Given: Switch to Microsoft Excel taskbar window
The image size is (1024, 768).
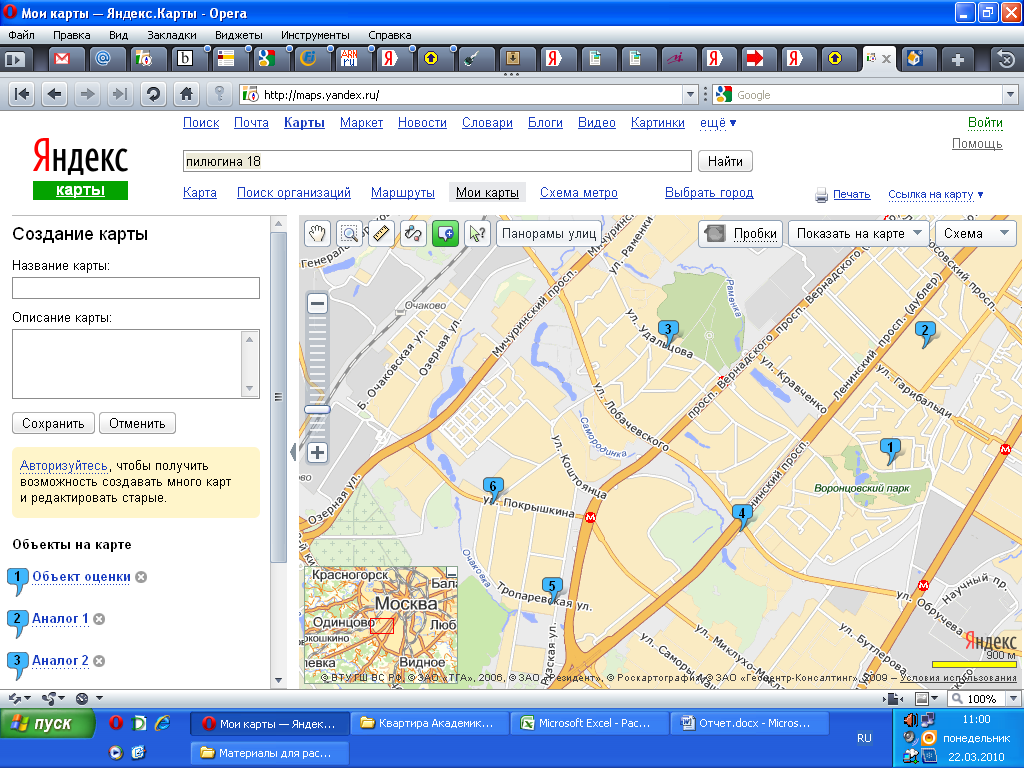Looking at the screenshot, I should pos(590,724).
